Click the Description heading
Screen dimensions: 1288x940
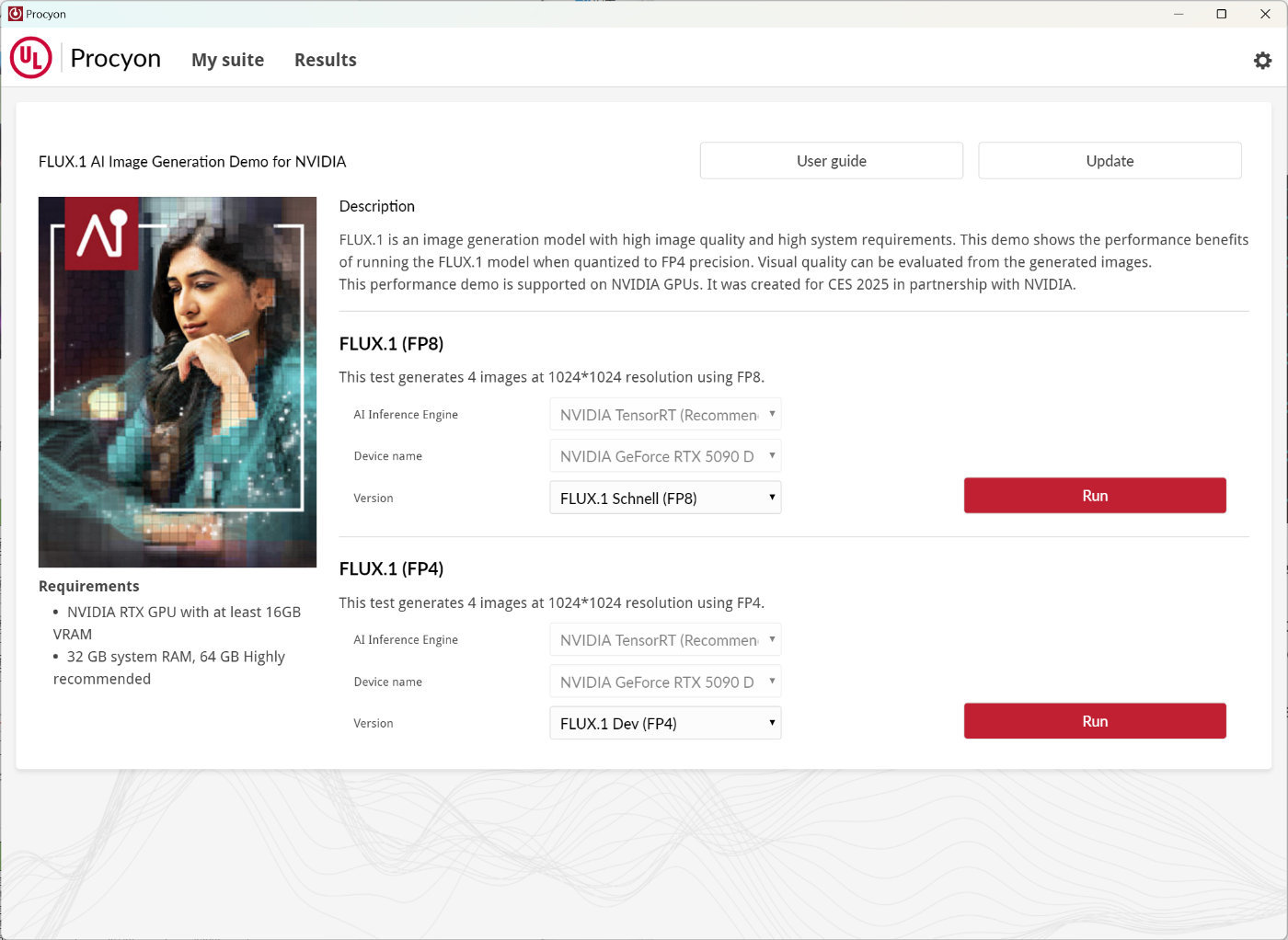377,206
